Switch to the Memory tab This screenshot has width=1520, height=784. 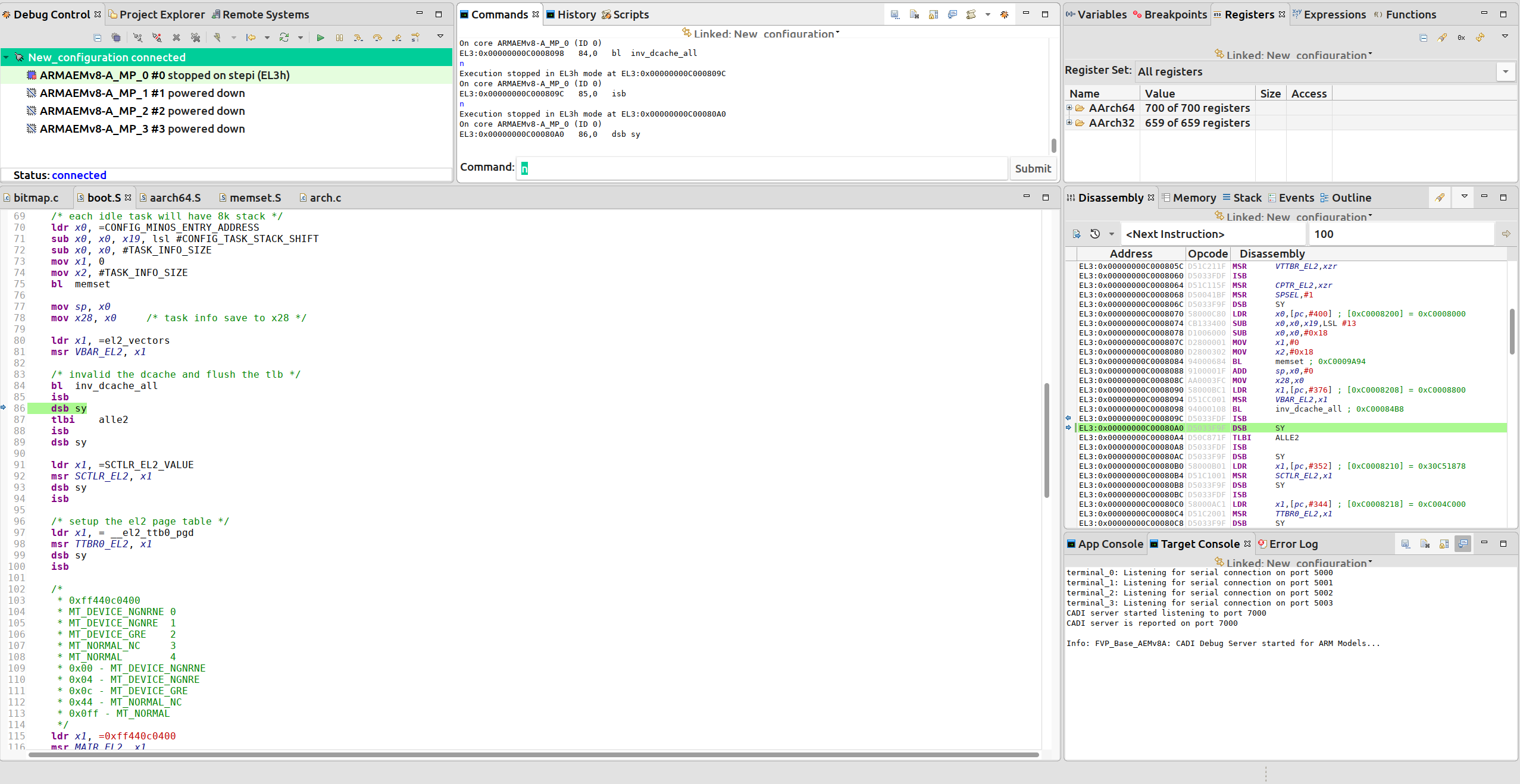(x=1194, y=197)
